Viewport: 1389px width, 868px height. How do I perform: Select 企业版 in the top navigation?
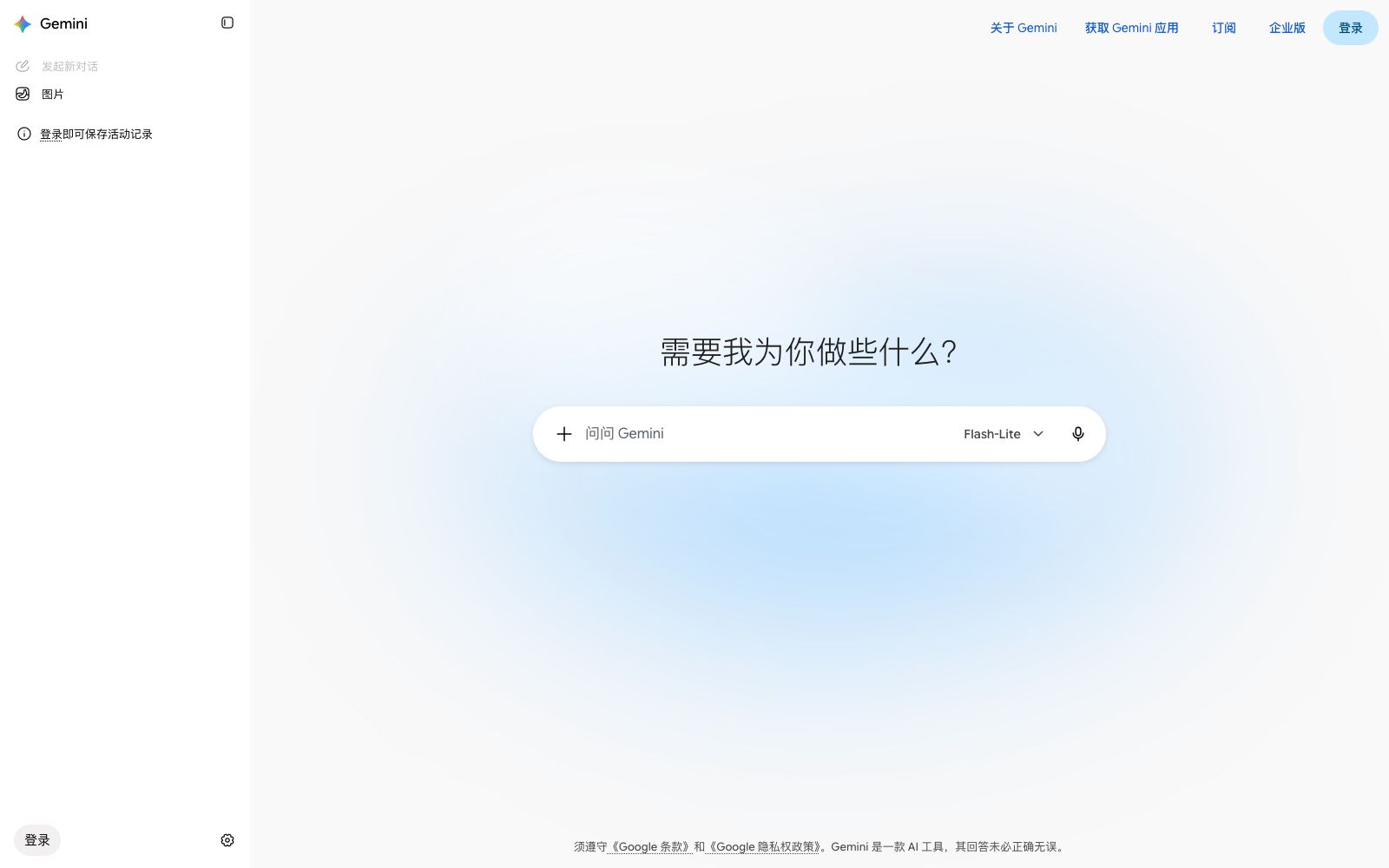(x=1287, y=28)
